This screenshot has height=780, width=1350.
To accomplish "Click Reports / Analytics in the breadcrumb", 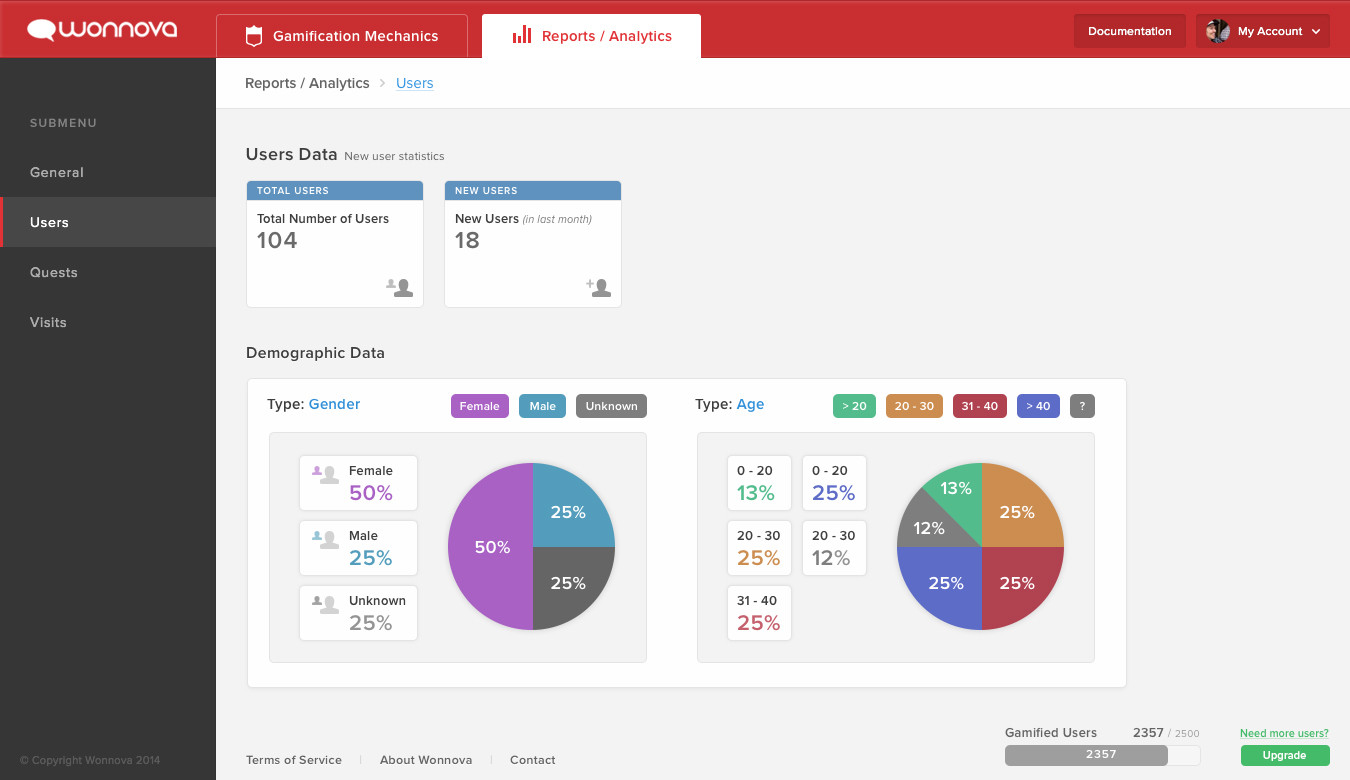I will click(x=307, y=83).
